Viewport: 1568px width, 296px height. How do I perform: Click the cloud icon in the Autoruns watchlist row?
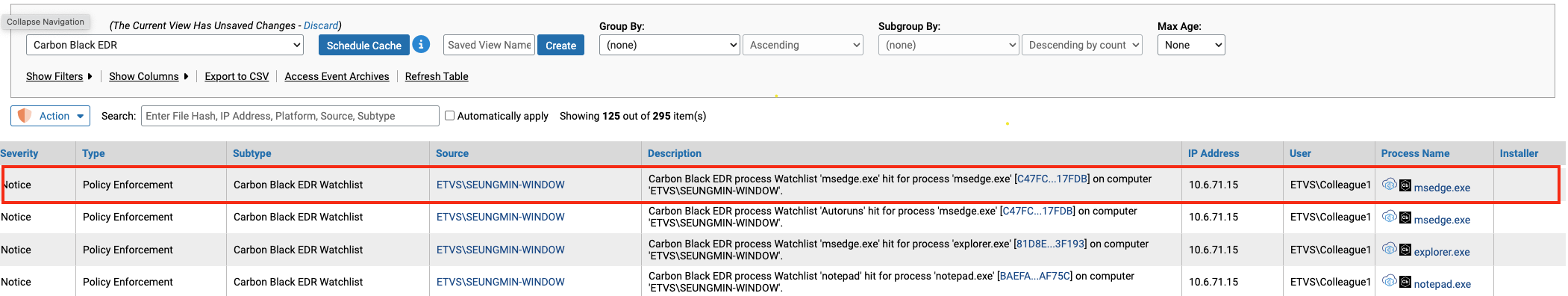(x=1389, y=217)
